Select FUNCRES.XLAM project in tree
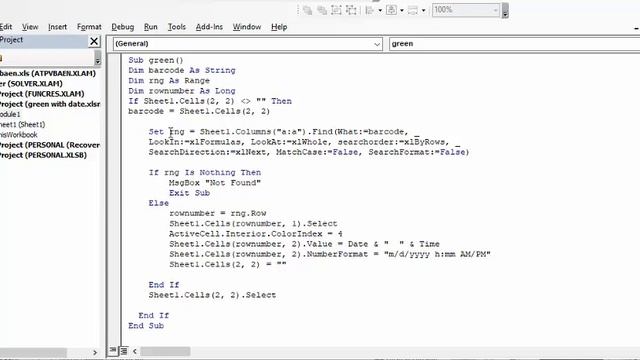Screen dimensions: 640x360 pyautogui.click(x=42, y=94)
